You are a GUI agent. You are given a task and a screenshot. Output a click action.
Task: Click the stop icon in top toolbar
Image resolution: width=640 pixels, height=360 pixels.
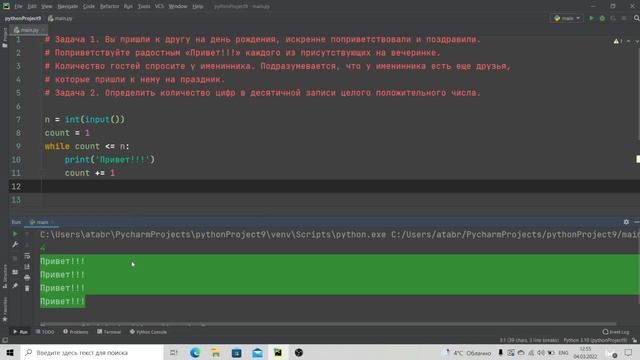624,18
